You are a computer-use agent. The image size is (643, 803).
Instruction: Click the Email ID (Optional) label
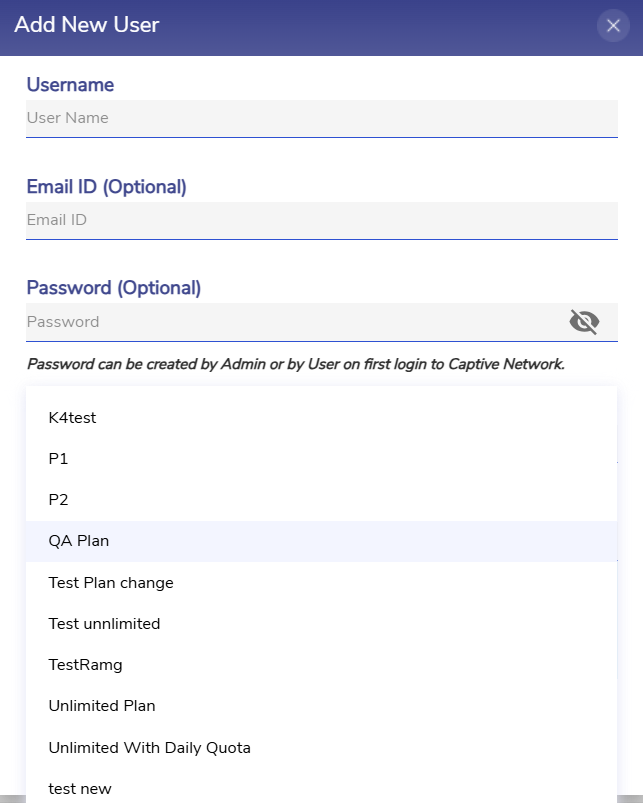click(x=106, y=187)
